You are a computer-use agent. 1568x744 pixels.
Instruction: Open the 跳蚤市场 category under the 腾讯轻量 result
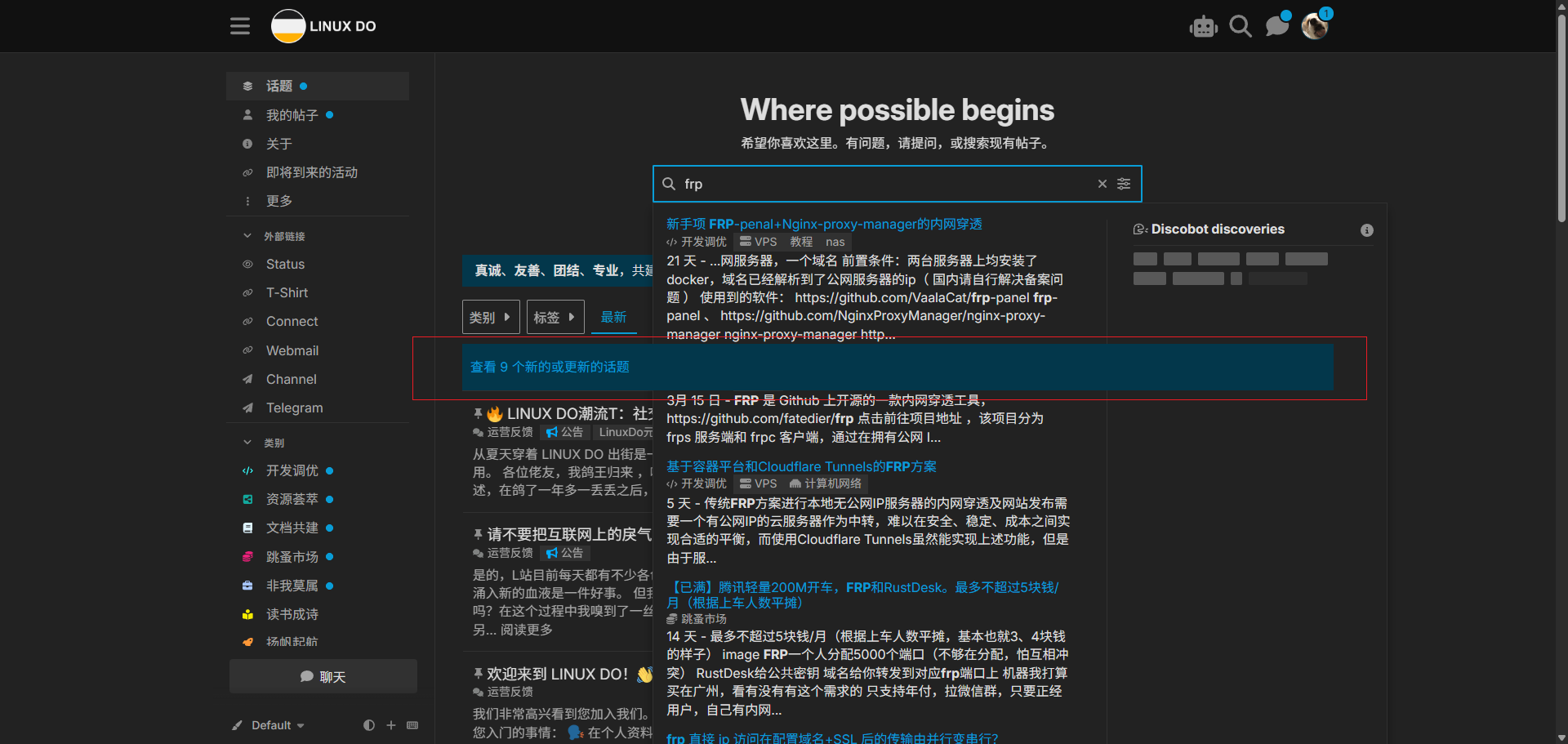pyautogui.click(x=697, y=619)
